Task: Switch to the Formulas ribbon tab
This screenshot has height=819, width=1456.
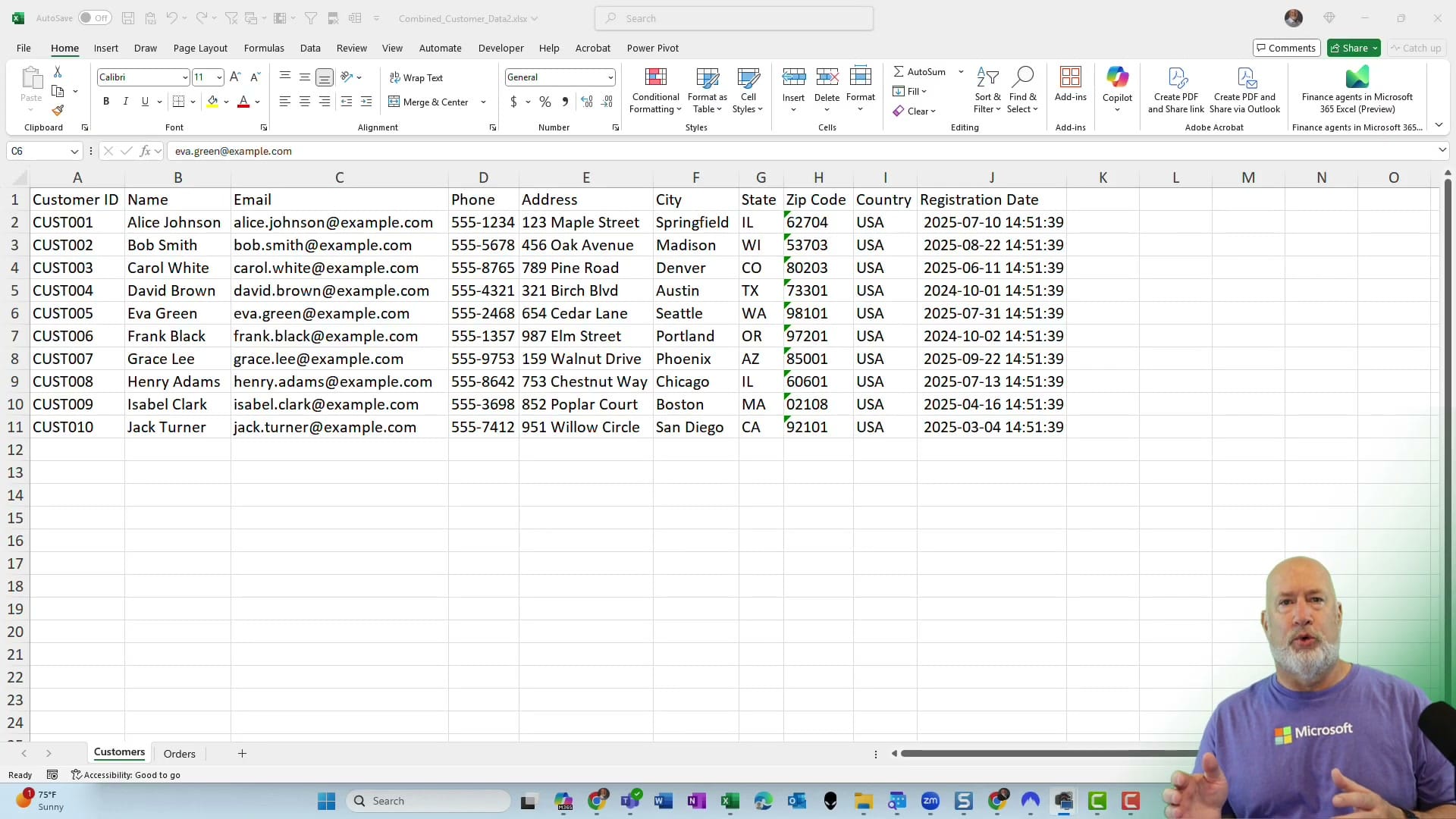Action: tap(264, 48)
